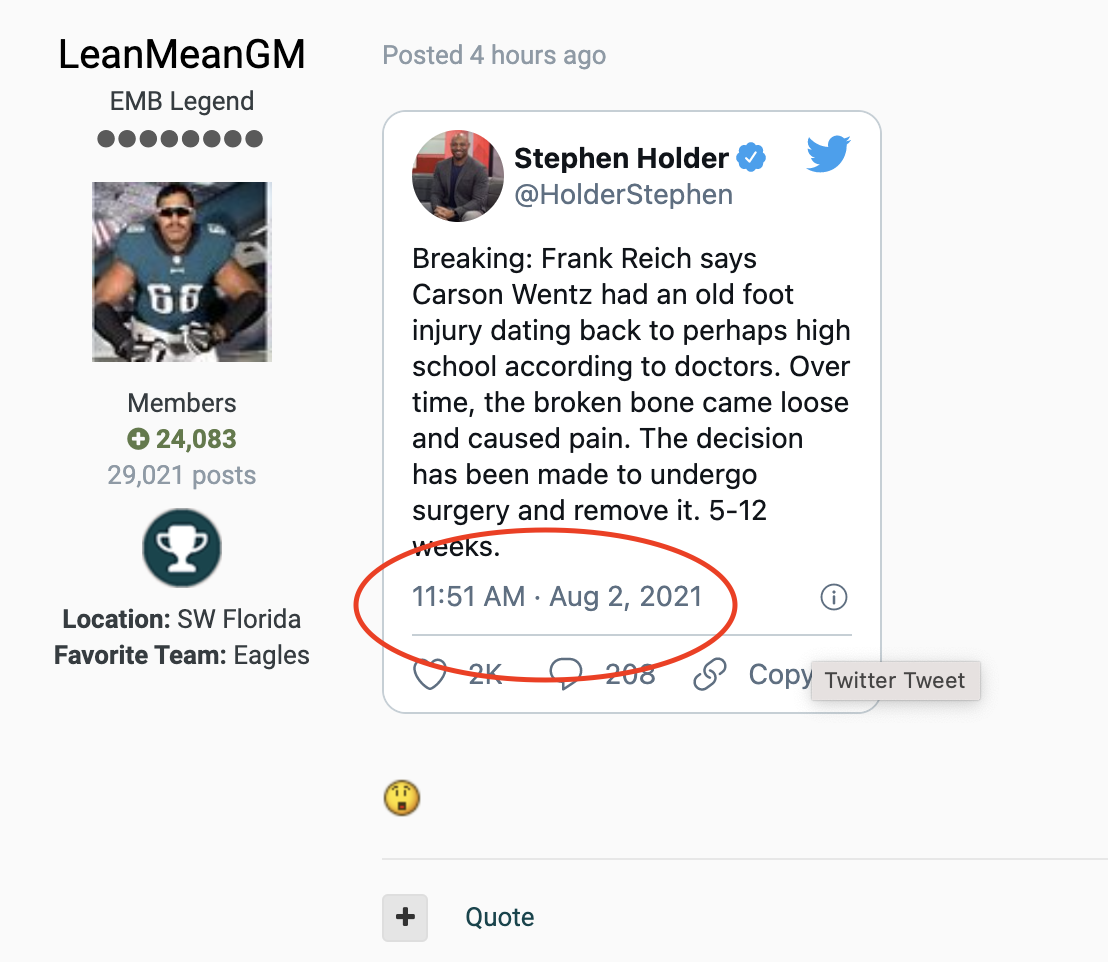Toggle multiquote with the plus button
Screen dimensions: 1108x962
pos(405,917)
